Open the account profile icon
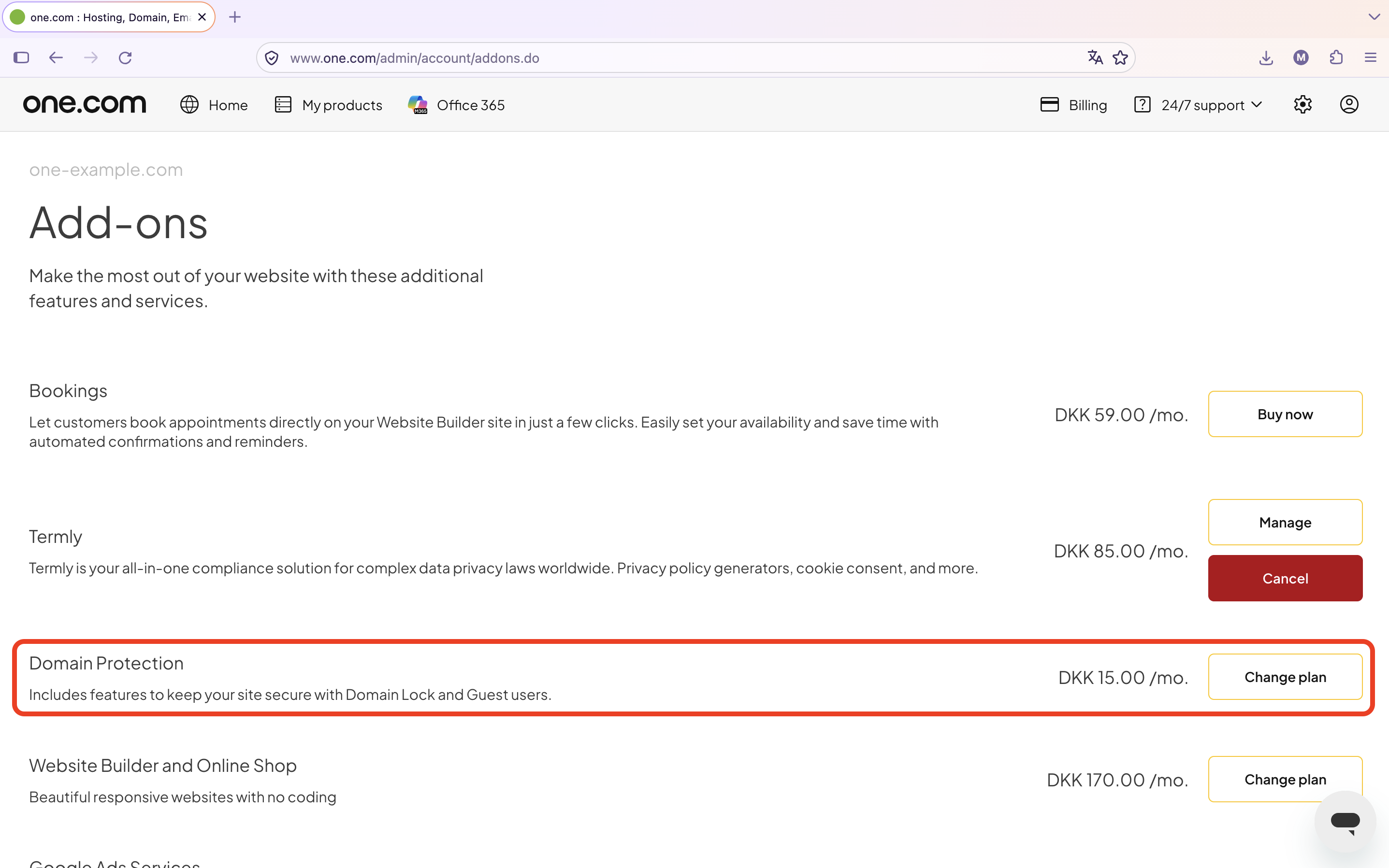Viewport: 1389px width, 868px height. 1349,104
